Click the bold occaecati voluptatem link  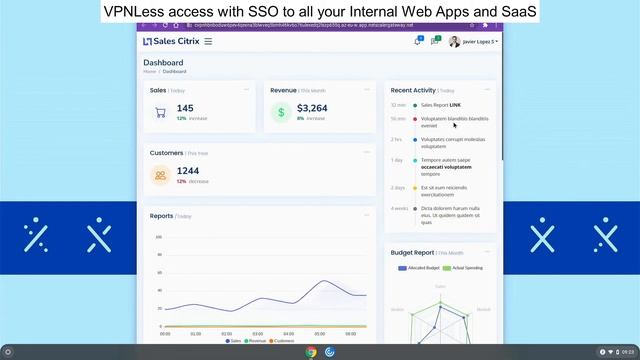pos(446,167)
